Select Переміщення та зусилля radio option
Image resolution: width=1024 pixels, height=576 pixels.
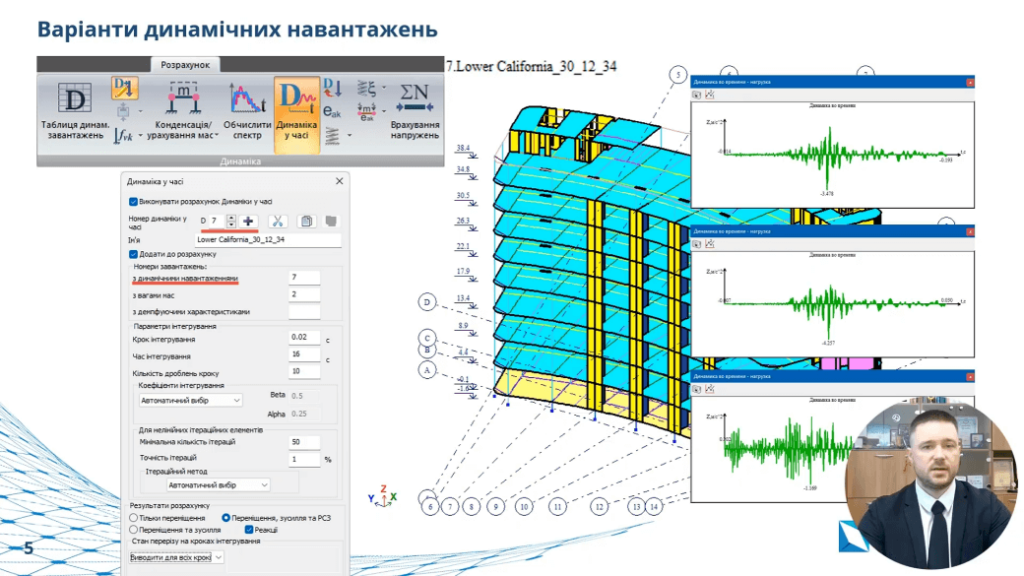point(134,530)
